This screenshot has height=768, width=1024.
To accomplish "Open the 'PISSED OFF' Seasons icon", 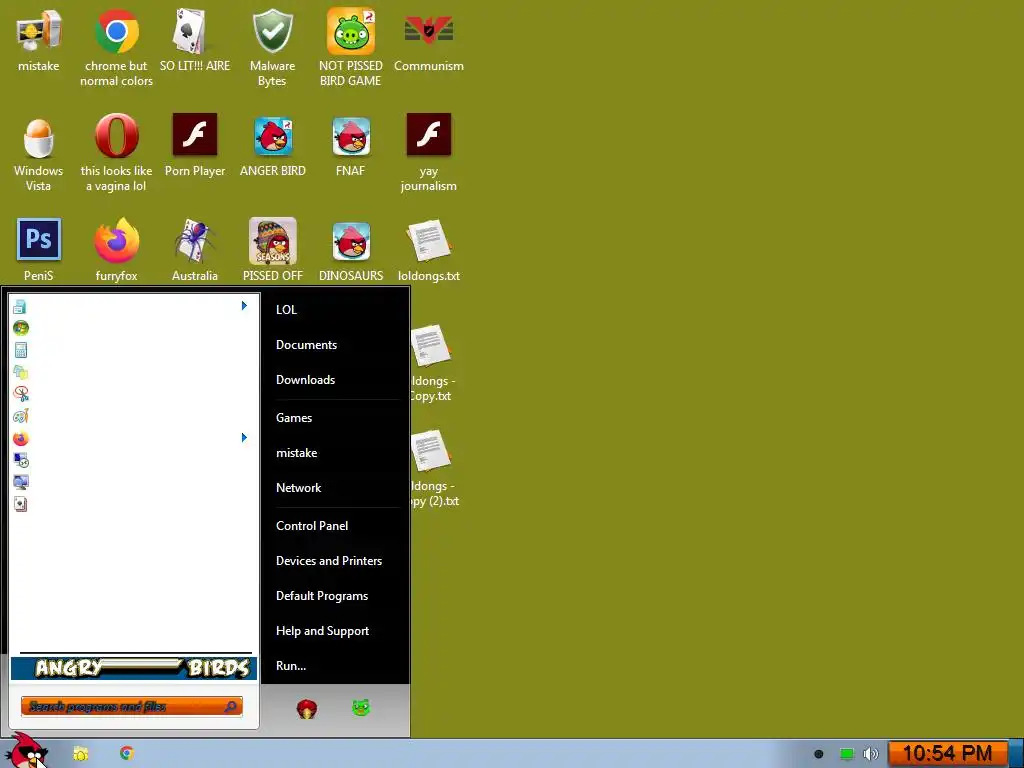I will tap(272, 250).
